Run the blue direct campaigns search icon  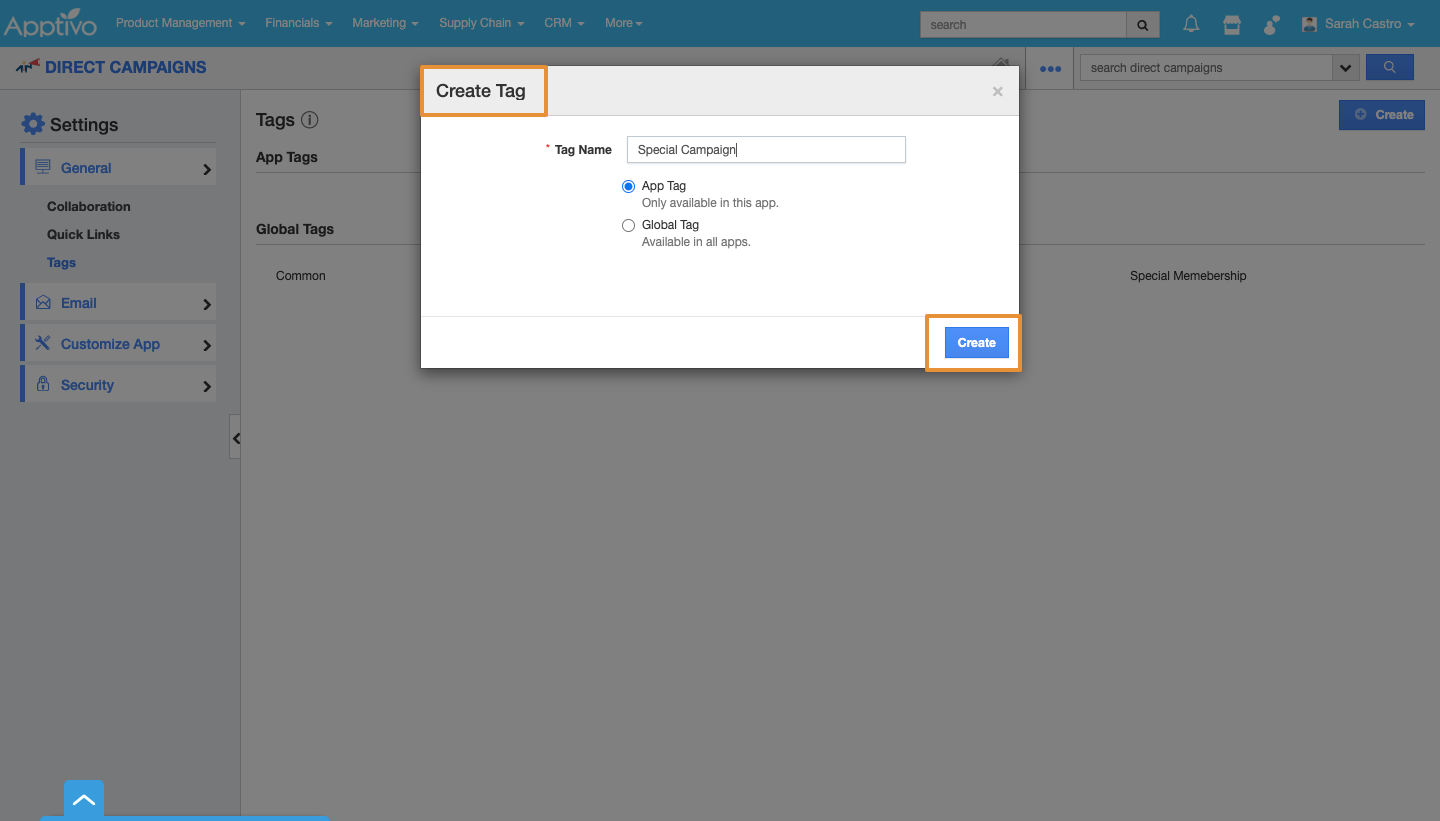1389,66
